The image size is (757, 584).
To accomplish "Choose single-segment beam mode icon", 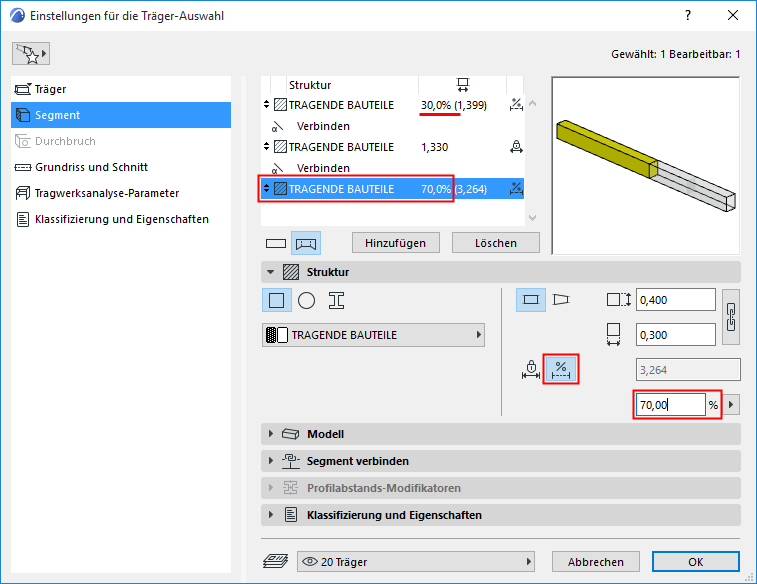I will [x=276, y=243].
